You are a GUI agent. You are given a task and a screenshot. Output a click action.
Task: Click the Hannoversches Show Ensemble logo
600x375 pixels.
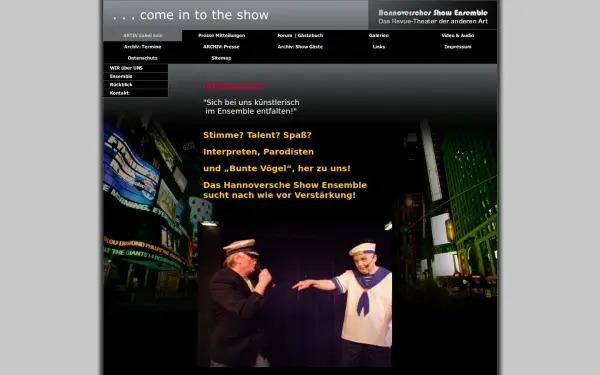(x=433, y=16)
